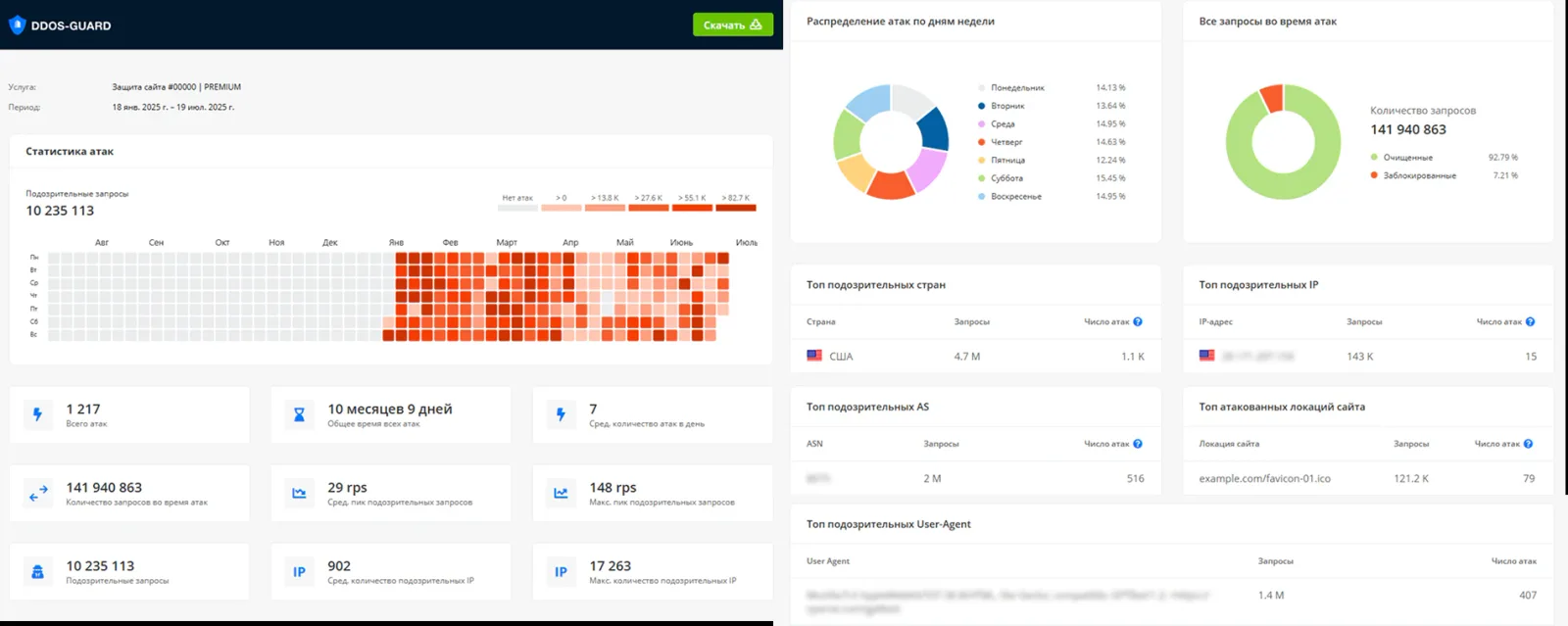Download the report with the Скачать button

733,24
